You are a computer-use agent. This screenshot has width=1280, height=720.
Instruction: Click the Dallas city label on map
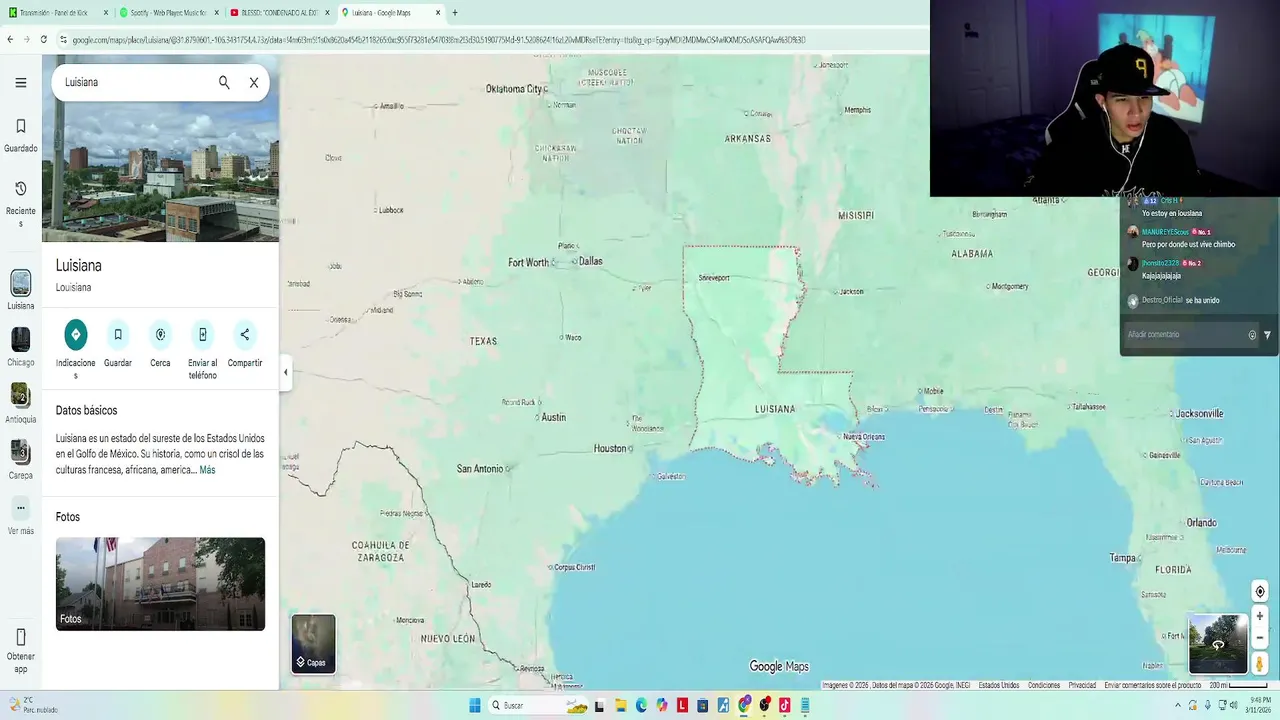[591, 261]
